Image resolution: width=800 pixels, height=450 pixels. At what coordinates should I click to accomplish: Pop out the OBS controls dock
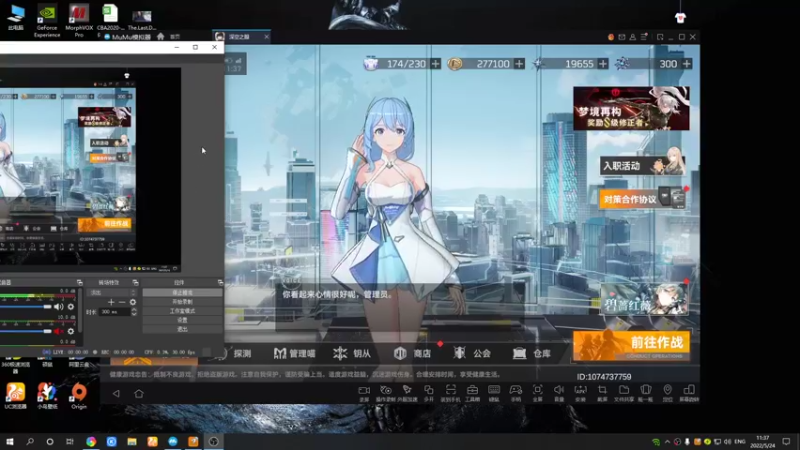pos(220,282)
